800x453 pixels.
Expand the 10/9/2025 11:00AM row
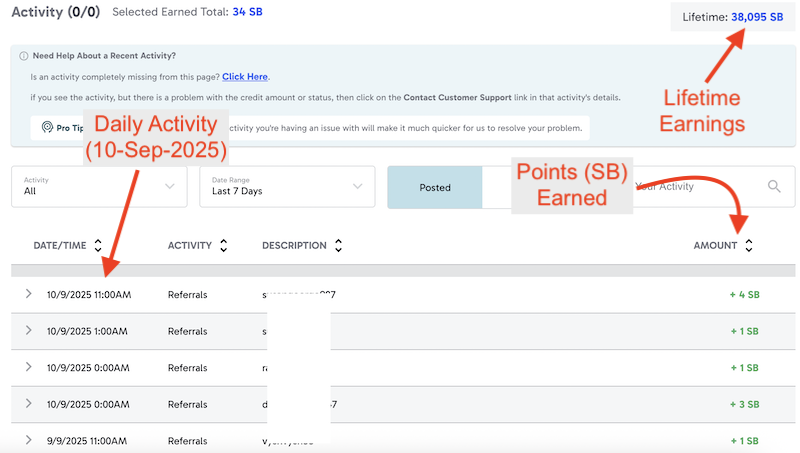[29, 294]
